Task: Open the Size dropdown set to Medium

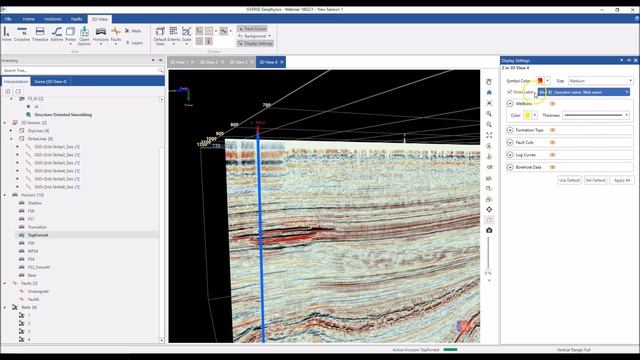Action: point(600,81)
